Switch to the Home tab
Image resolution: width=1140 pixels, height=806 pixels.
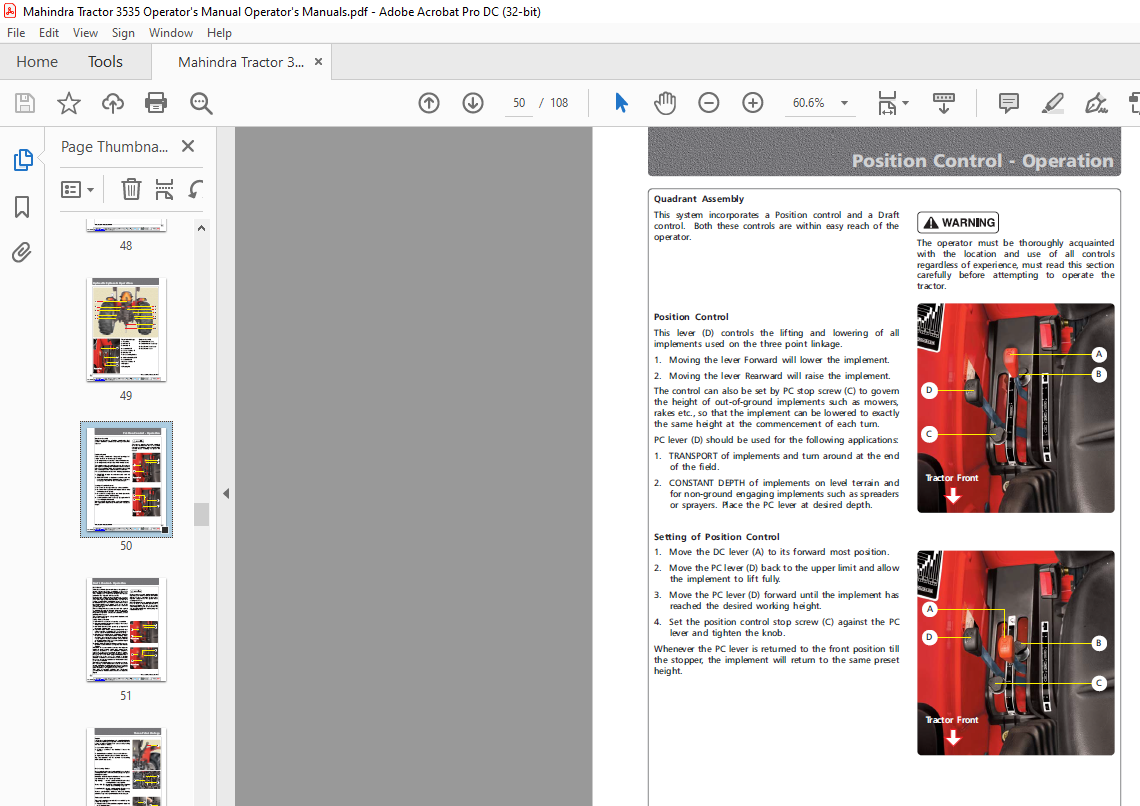pos(37,62)
